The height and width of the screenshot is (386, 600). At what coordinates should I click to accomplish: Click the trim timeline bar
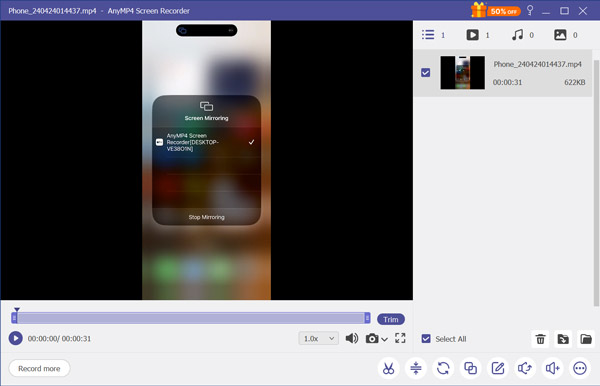(x=191, y=318)
